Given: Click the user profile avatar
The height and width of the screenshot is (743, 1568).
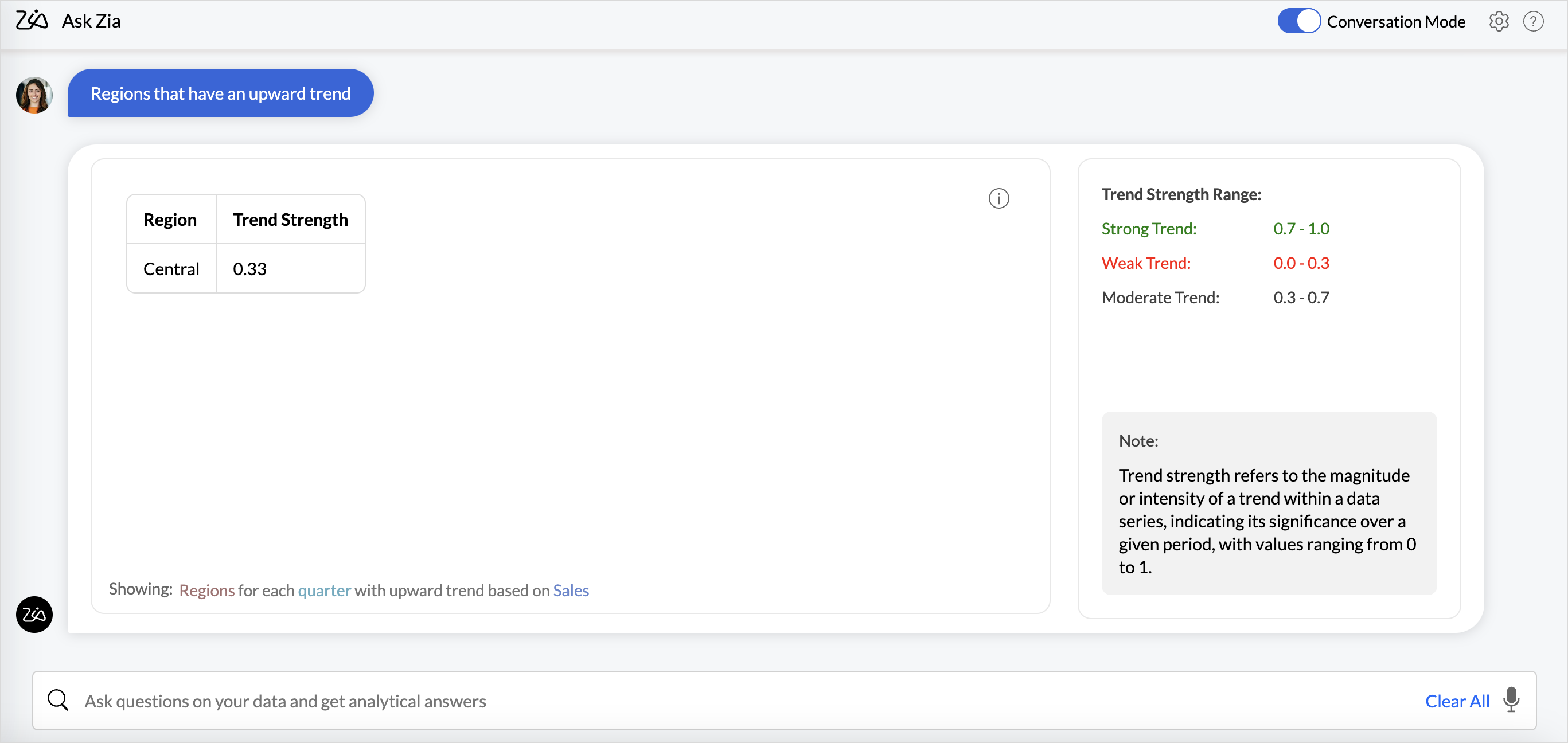Looking at the screenshot, I should (x=34, y=95).
